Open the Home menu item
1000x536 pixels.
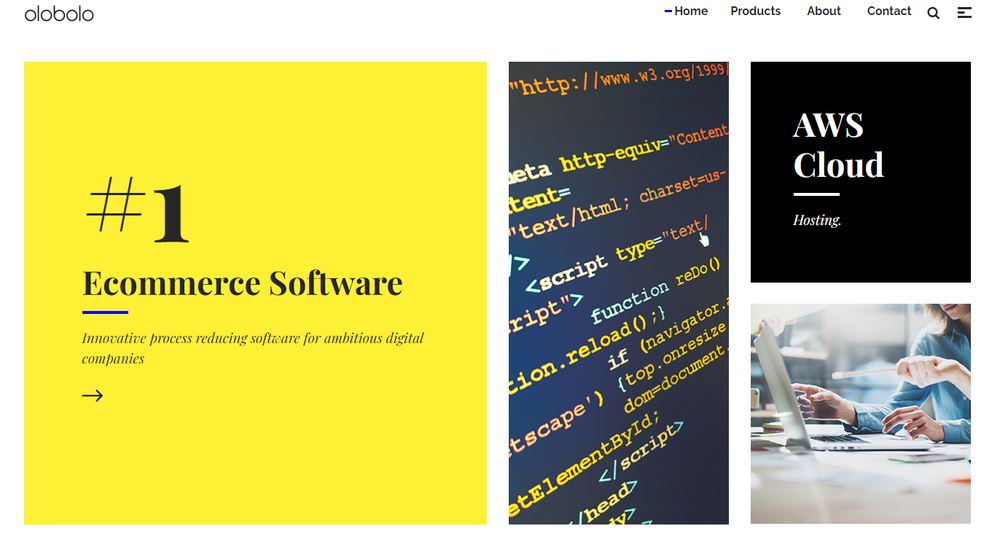pos(691,11)
